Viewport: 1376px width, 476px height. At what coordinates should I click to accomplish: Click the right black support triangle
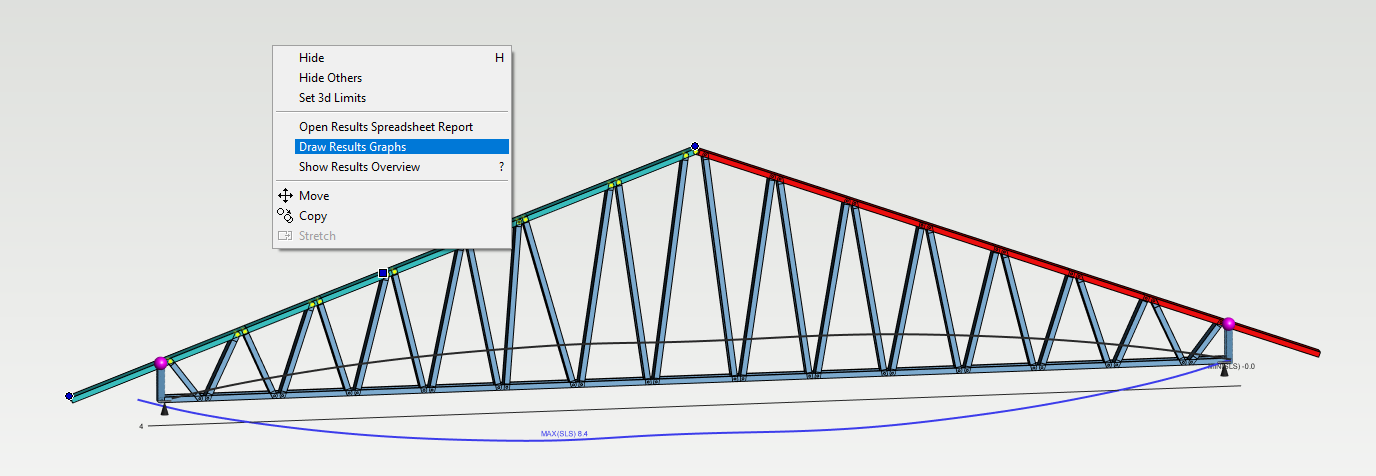[1224, 372]
